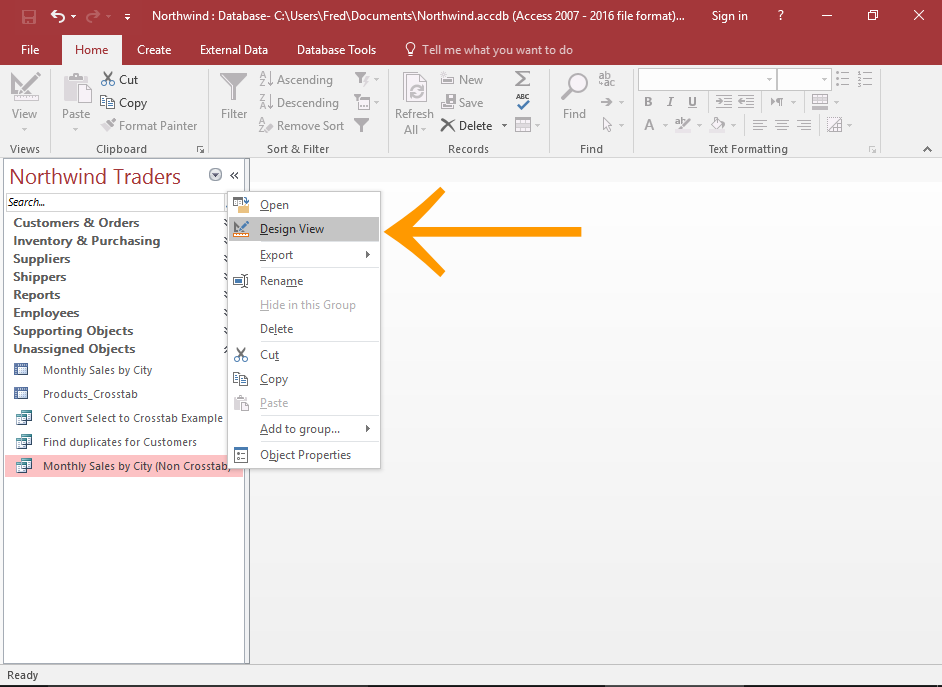Viewport: 942px width, 687px height.
Task: Apply bold formatting in Text Formatting group
Action: pyautogui.click(x=647, y=101)
